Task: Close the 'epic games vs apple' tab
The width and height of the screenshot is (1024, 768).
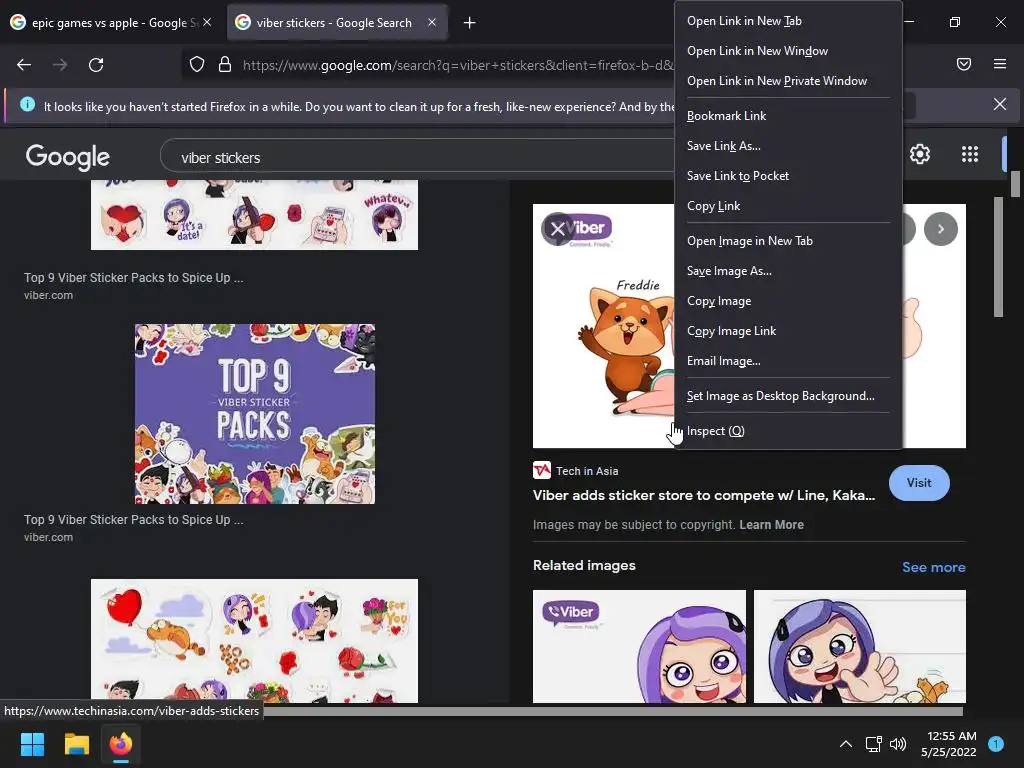Action: [207, 22]
